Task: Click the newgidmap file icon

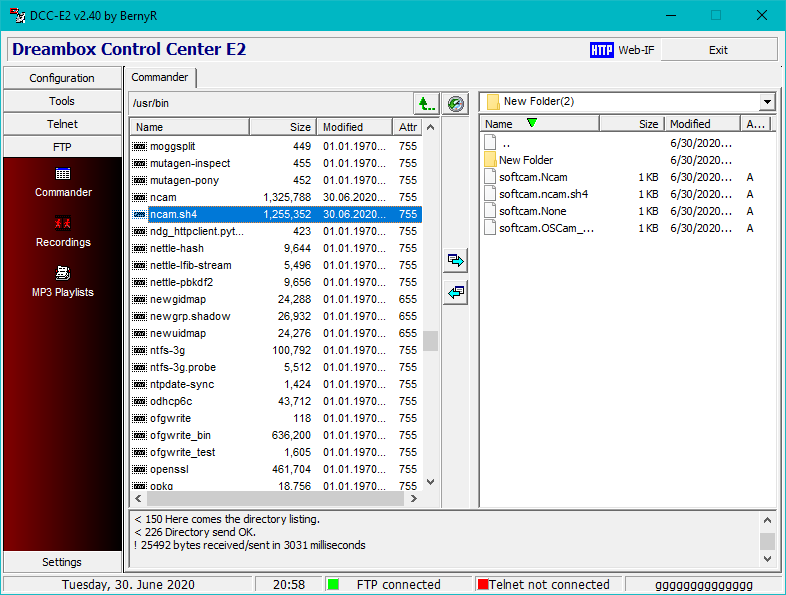Action: 139,299
